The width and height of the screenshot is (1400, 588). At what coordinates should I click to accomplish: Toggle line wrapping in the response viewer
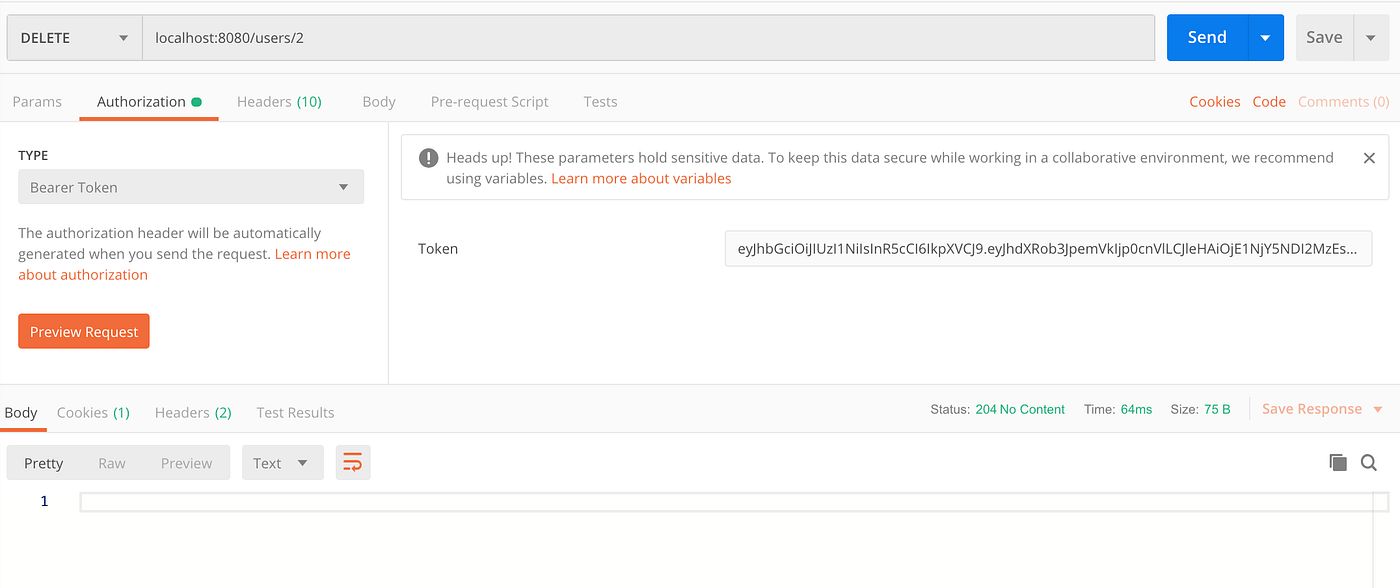click(352, 462)
